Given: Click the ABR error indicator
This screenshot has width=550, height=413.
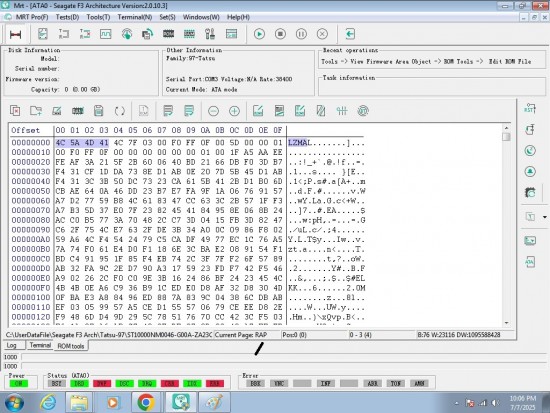Looking at the screenshot, I should (373, 384).
